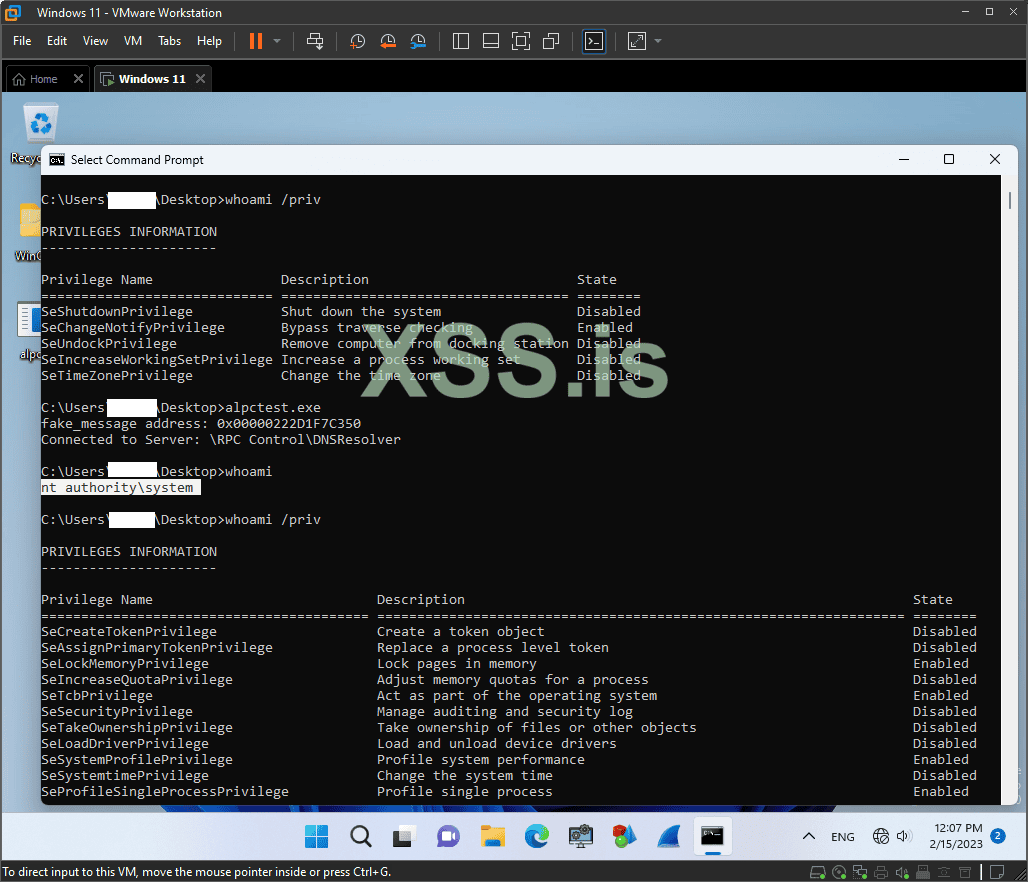Viewport: 1028px width, 882px height.
Task: Open taskbar Search
Action: 361,836
